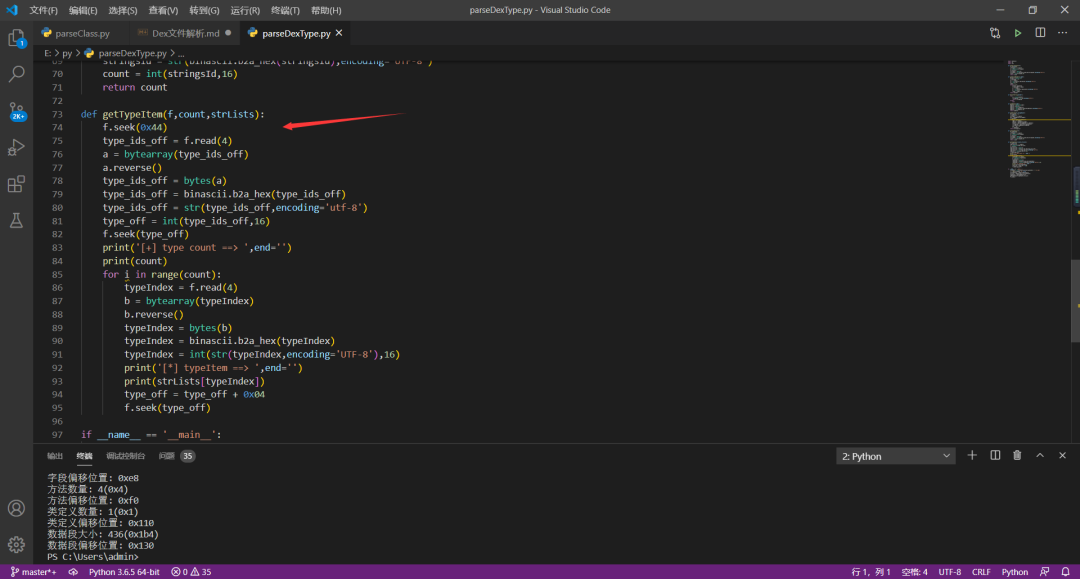Close the parseDexType.py tab
Image resolution: width=1080 pixels, height=579 pixels.
[339, 33]
